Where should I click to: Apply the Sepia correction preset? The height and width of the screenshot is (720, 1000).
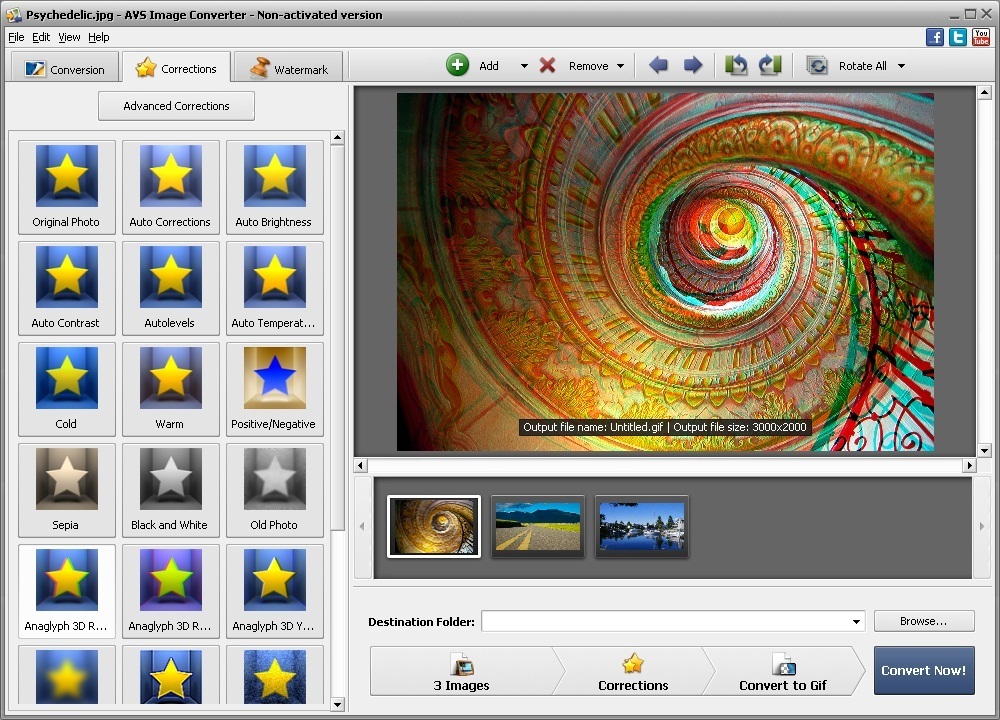tap(66, 489)
